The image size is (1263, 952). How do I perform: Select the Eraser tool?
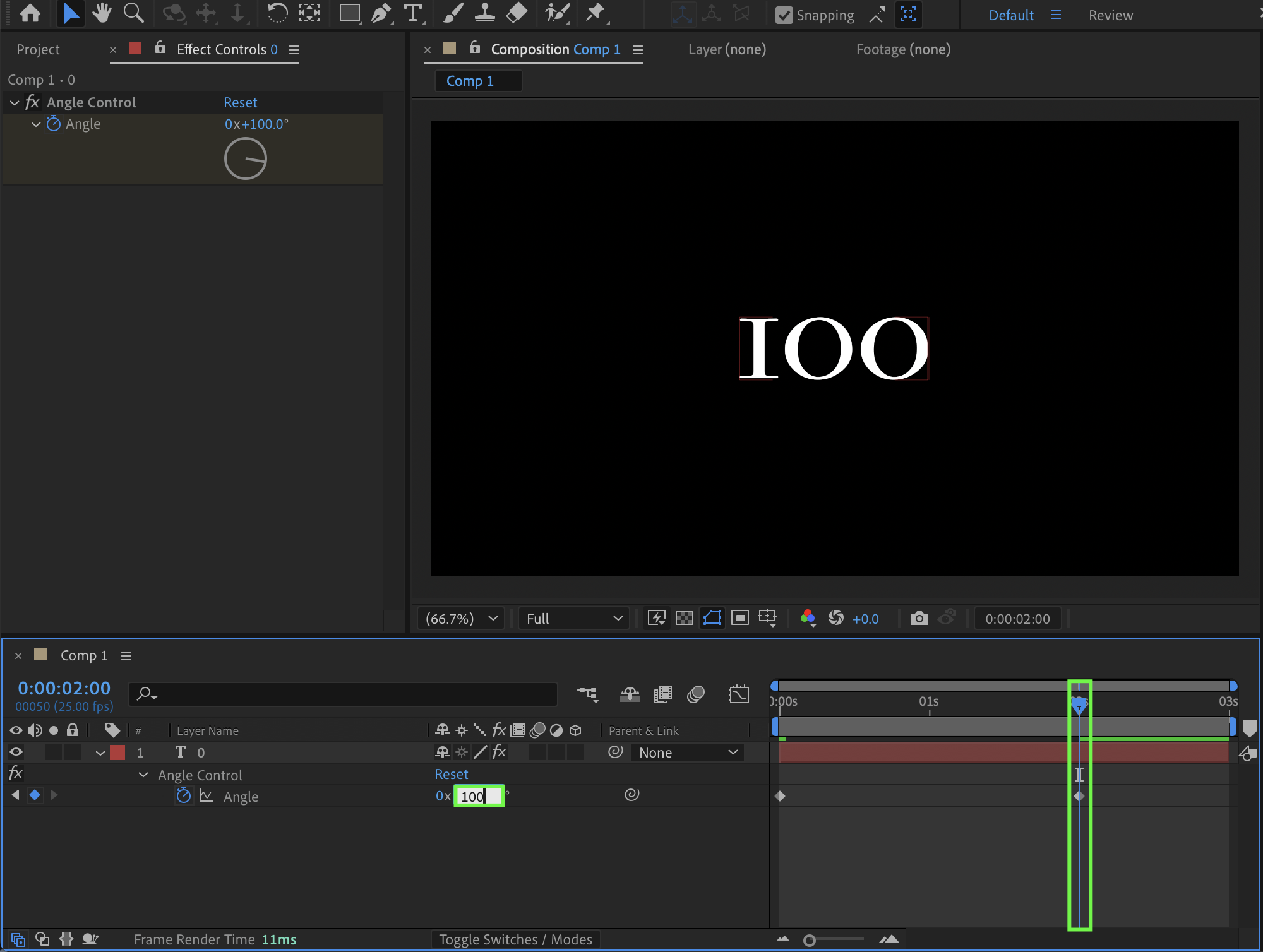(517, 14)
